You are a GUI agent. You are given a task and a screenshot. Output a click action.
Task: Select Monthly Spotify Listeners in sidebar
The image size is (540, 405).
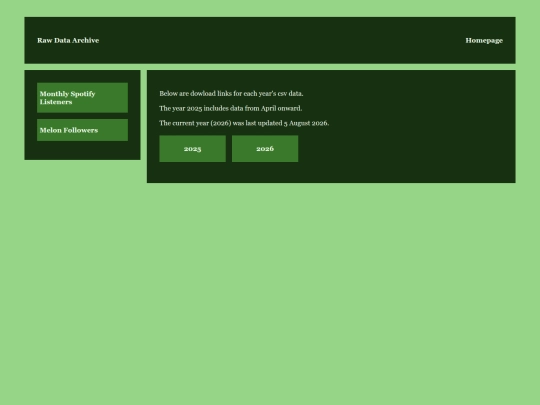tap(82, 98)
